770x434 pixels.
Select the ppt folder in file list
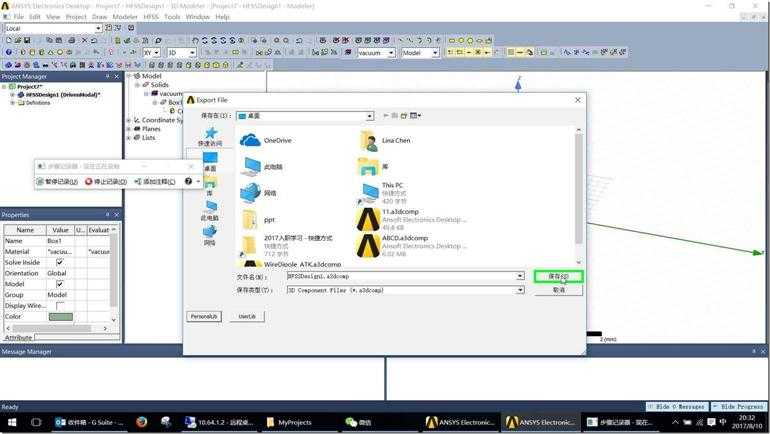[x=258, y=220]
